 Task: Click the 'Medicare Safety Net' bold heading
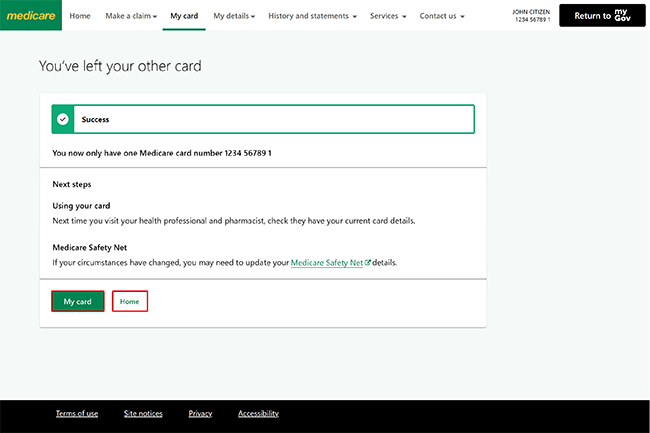(x=90, y=248)
